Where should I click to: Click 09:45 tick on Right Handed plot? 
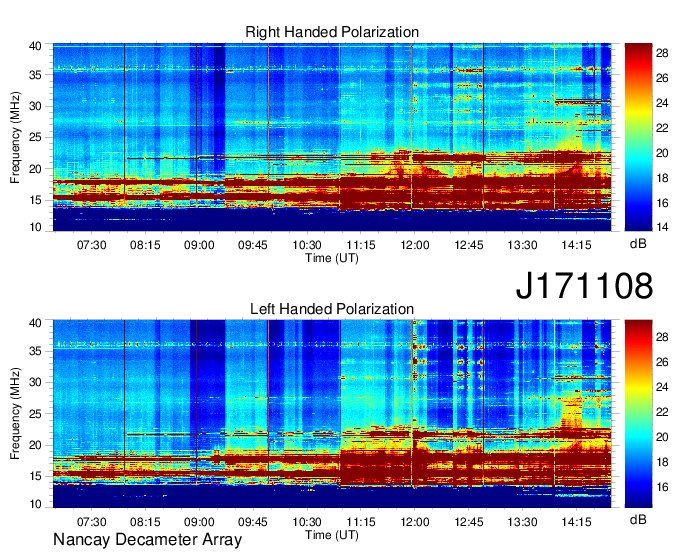click(253, 245)
